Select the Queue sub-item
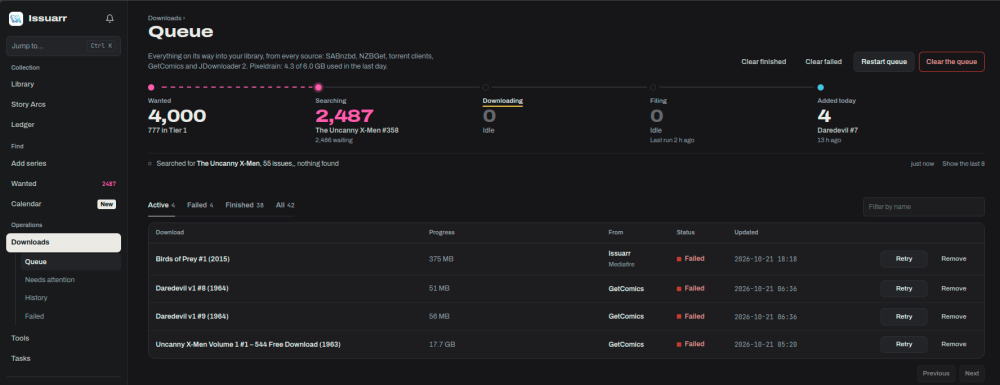The width and height of the screenshot is (1000, 385). pyautogui.click(x=70, y=261)
